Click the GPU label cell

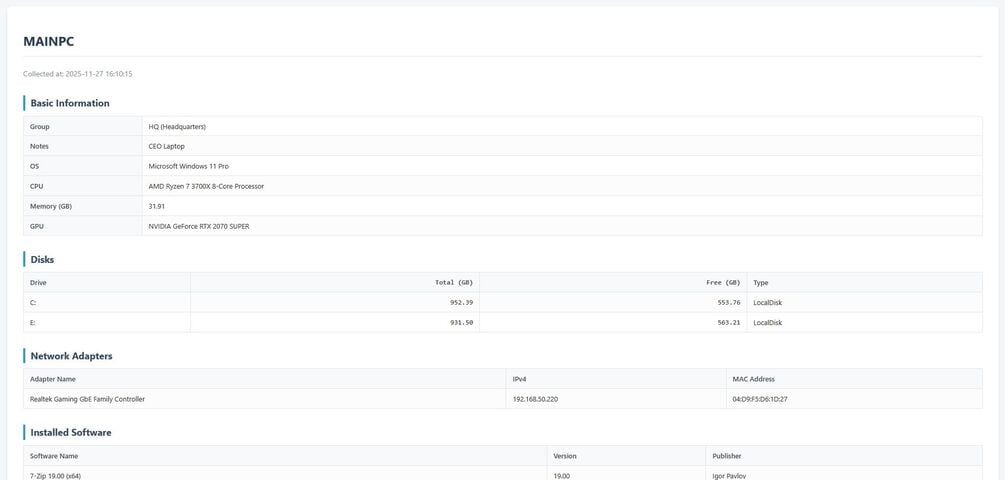83,226
